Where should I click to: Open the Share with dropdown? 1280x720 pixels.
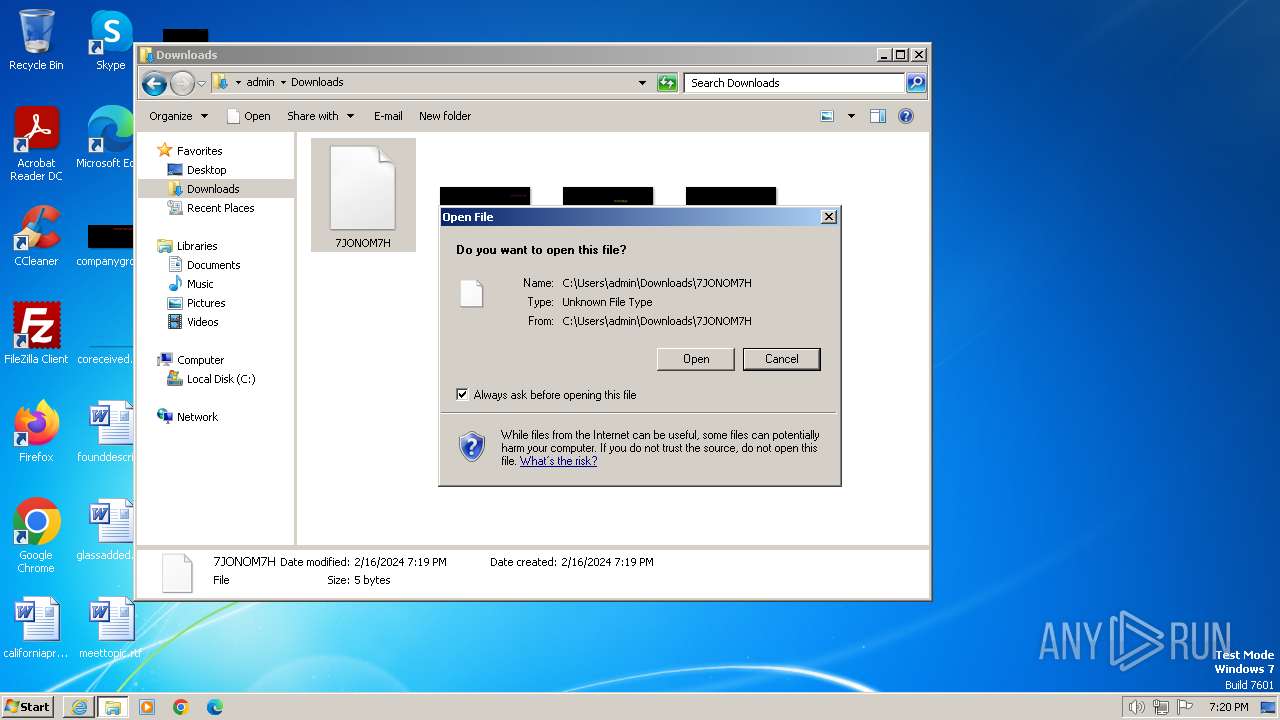[321, 116]
